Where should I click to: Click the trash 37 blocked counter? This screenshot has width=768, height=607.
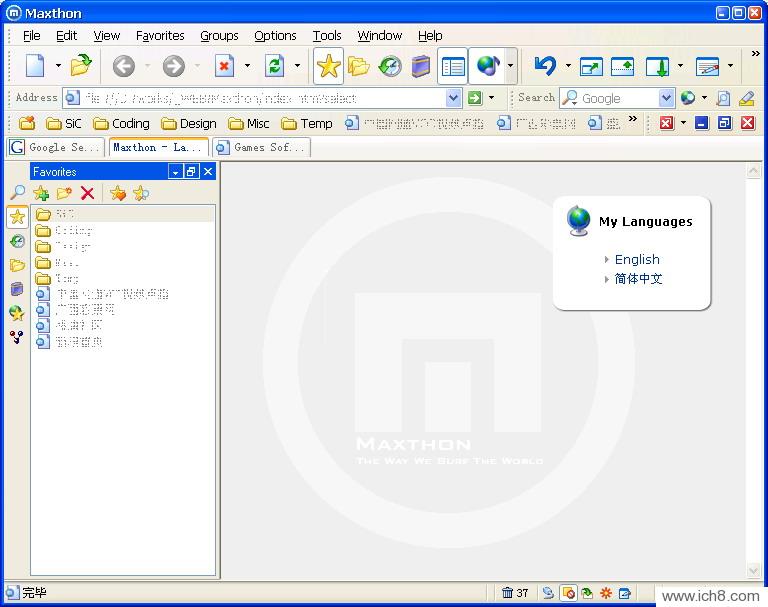coord(515,593)
